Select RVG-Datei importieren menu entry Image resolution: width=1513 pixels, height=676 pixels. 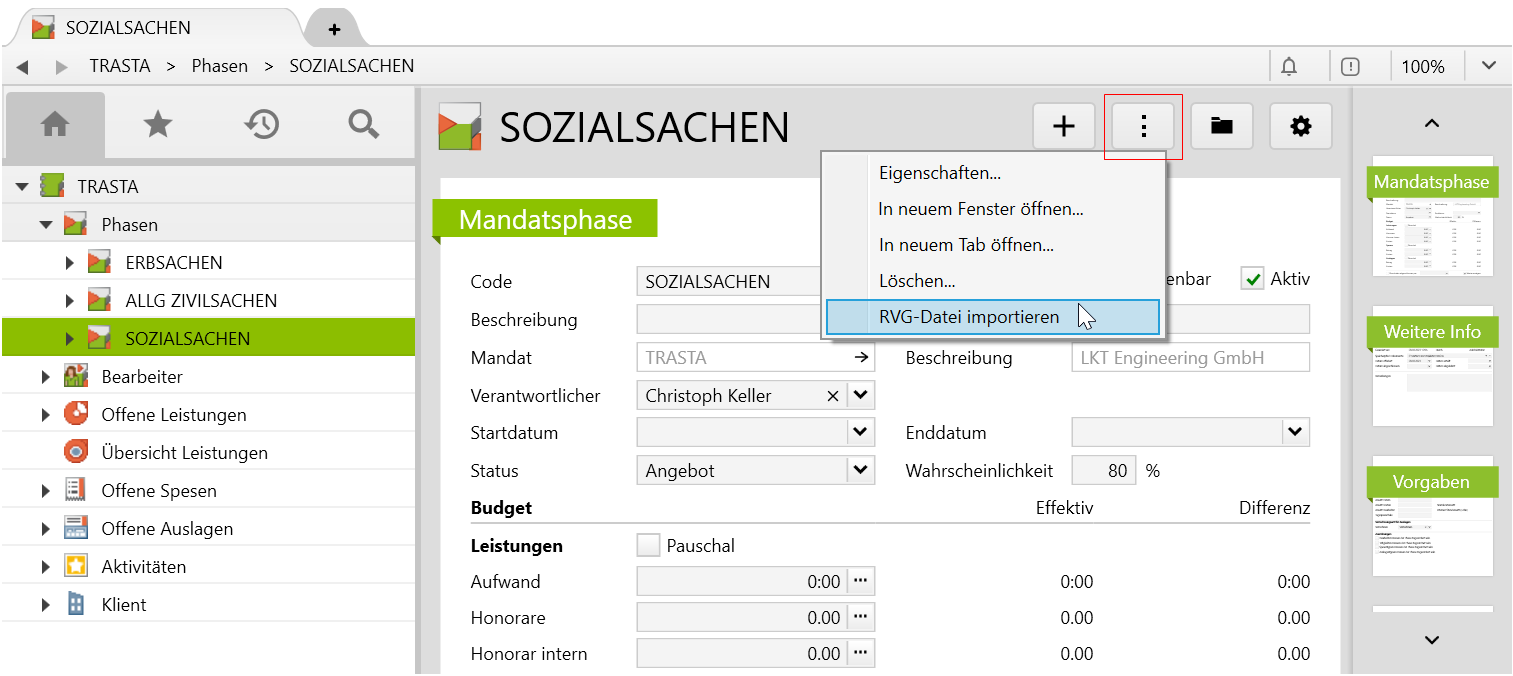point(968,317)
